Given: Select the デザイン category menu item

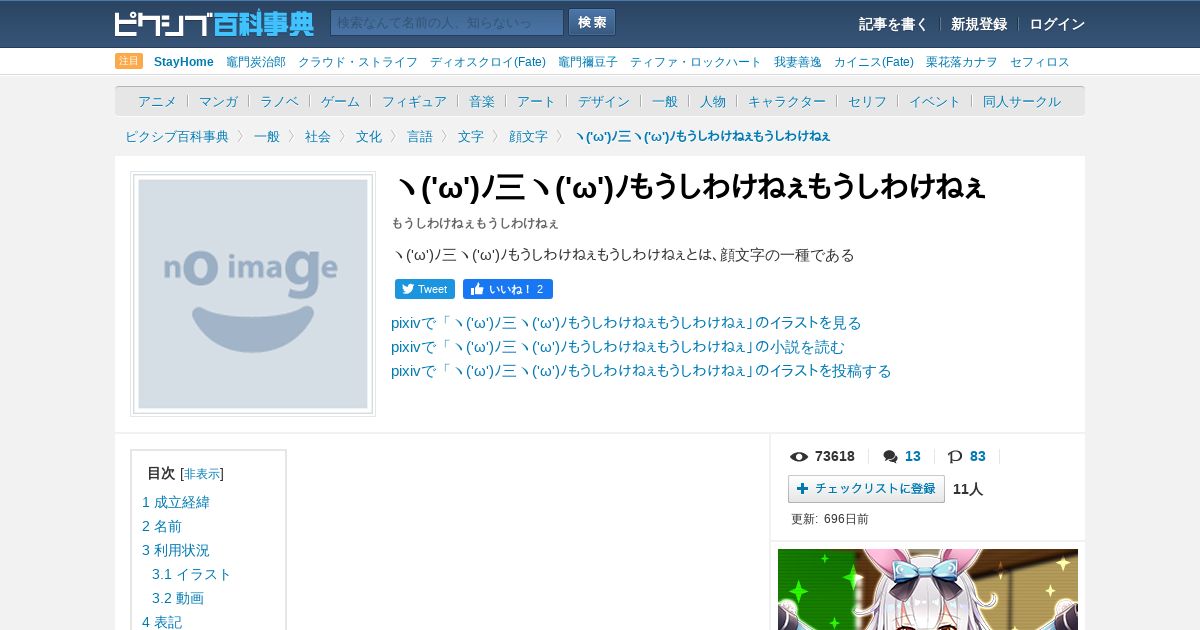Looking at the screenshot, I should pyautogui.click(x=604, y=101).
